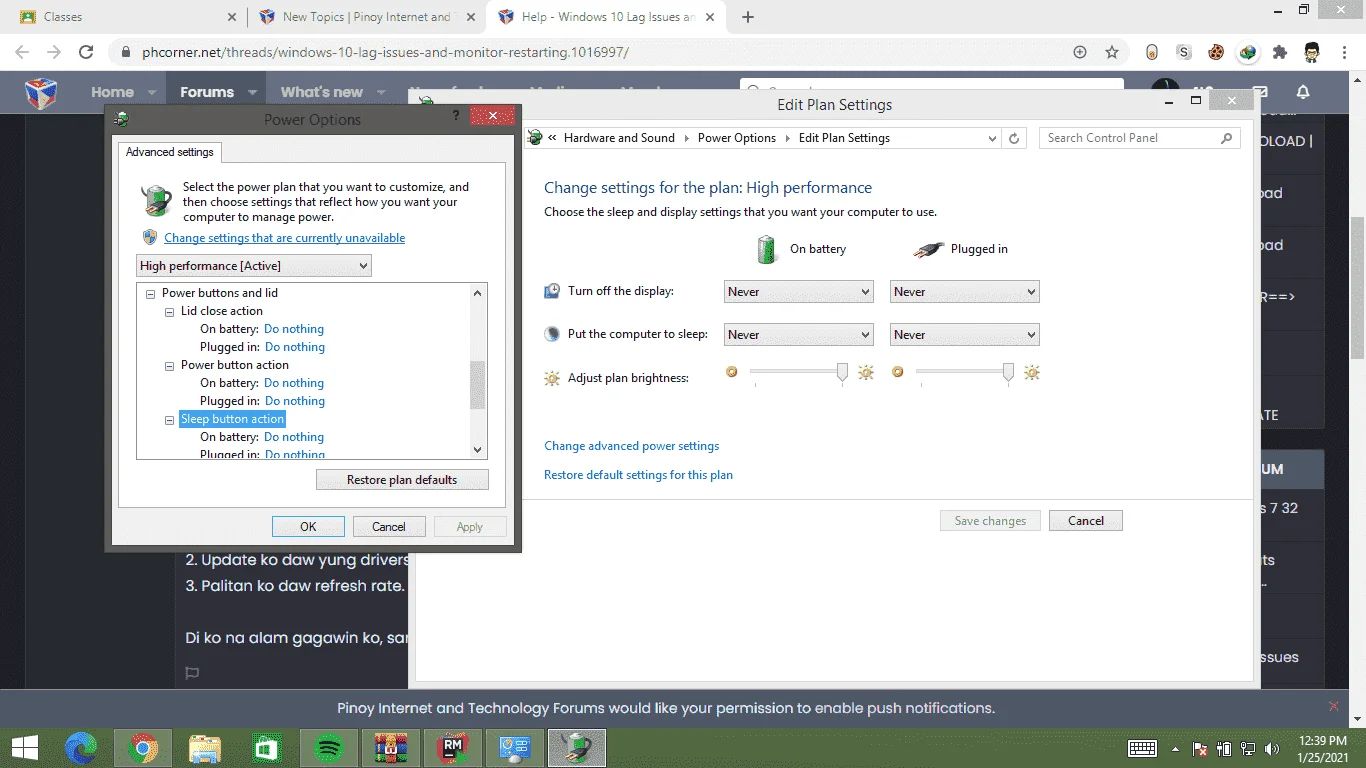Screen dimensions: 1366x768
Task: Open RubyMine from the taskbar
Action: [453, 748]
